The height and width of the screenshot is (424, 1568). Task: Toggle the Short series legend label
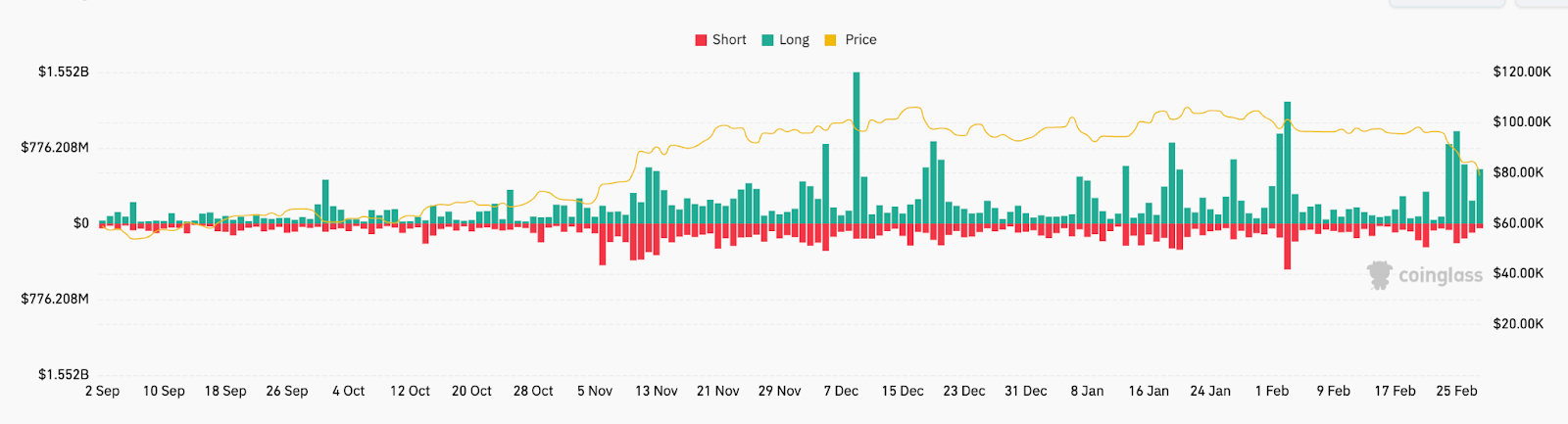729,40
